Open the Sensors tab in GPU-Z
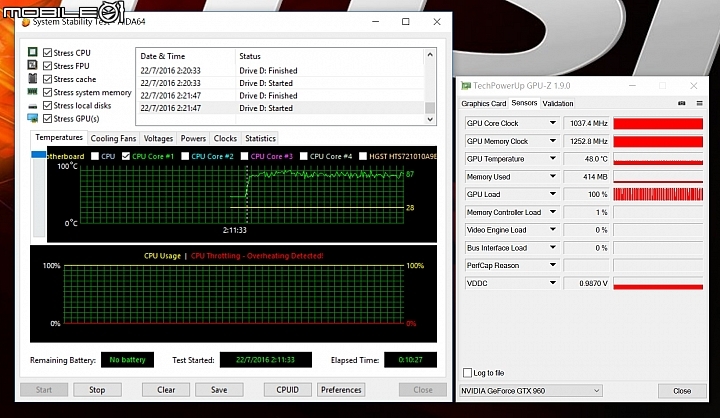The image size is (720, 418). click(524, 103)
